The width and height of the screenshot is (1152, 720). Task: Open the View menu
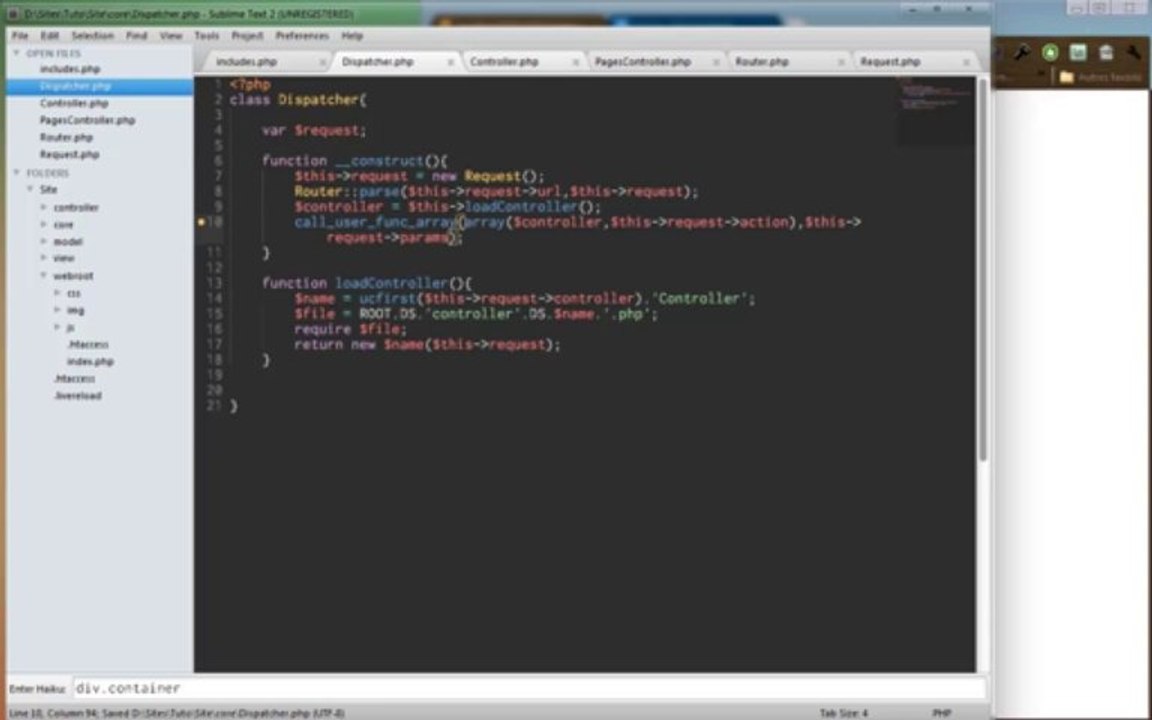point(171,35)
